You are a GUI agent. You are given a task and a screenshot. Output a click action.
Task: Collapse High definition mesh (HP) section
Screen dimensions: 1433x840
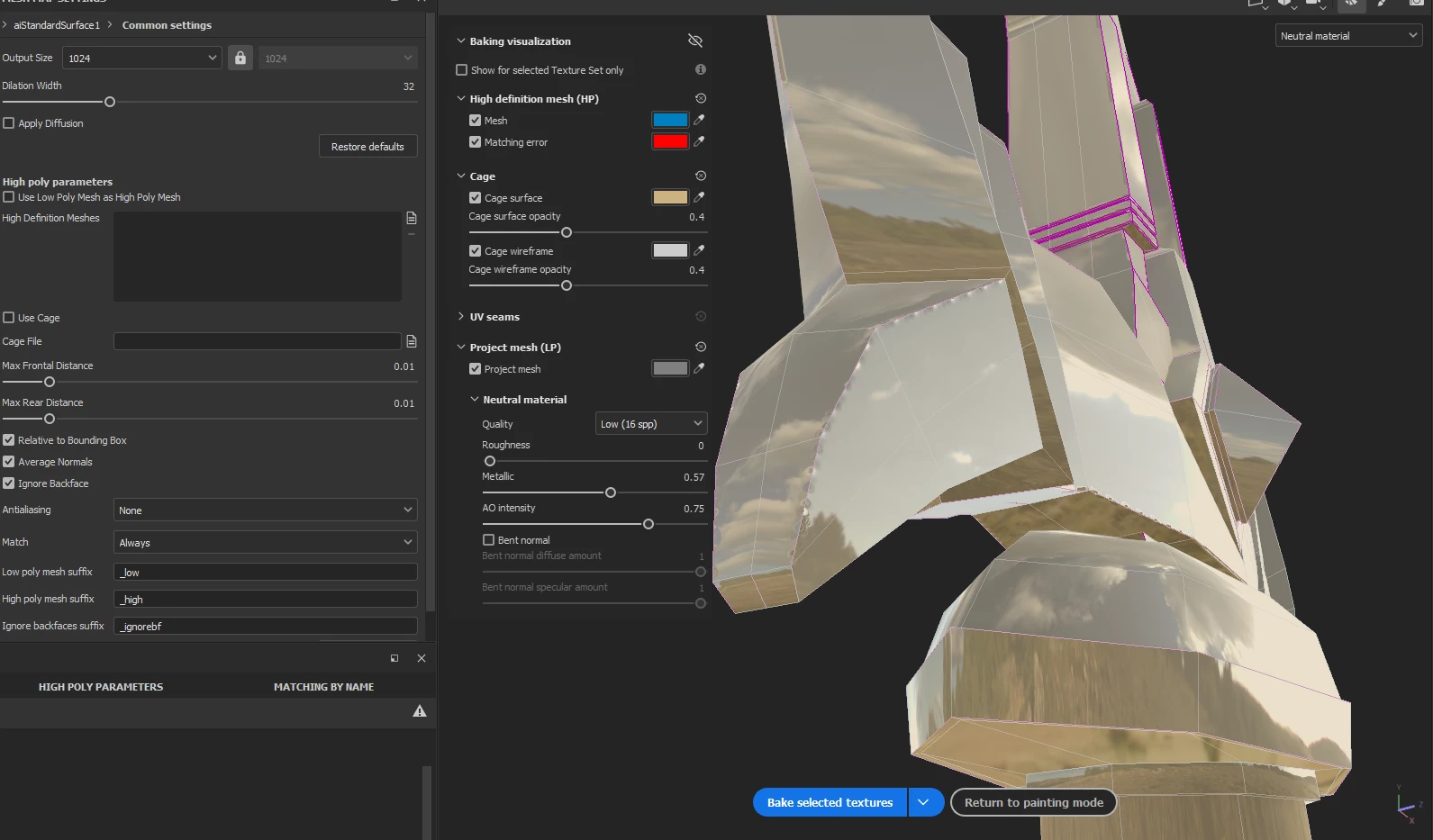click(x=461, y=98)
